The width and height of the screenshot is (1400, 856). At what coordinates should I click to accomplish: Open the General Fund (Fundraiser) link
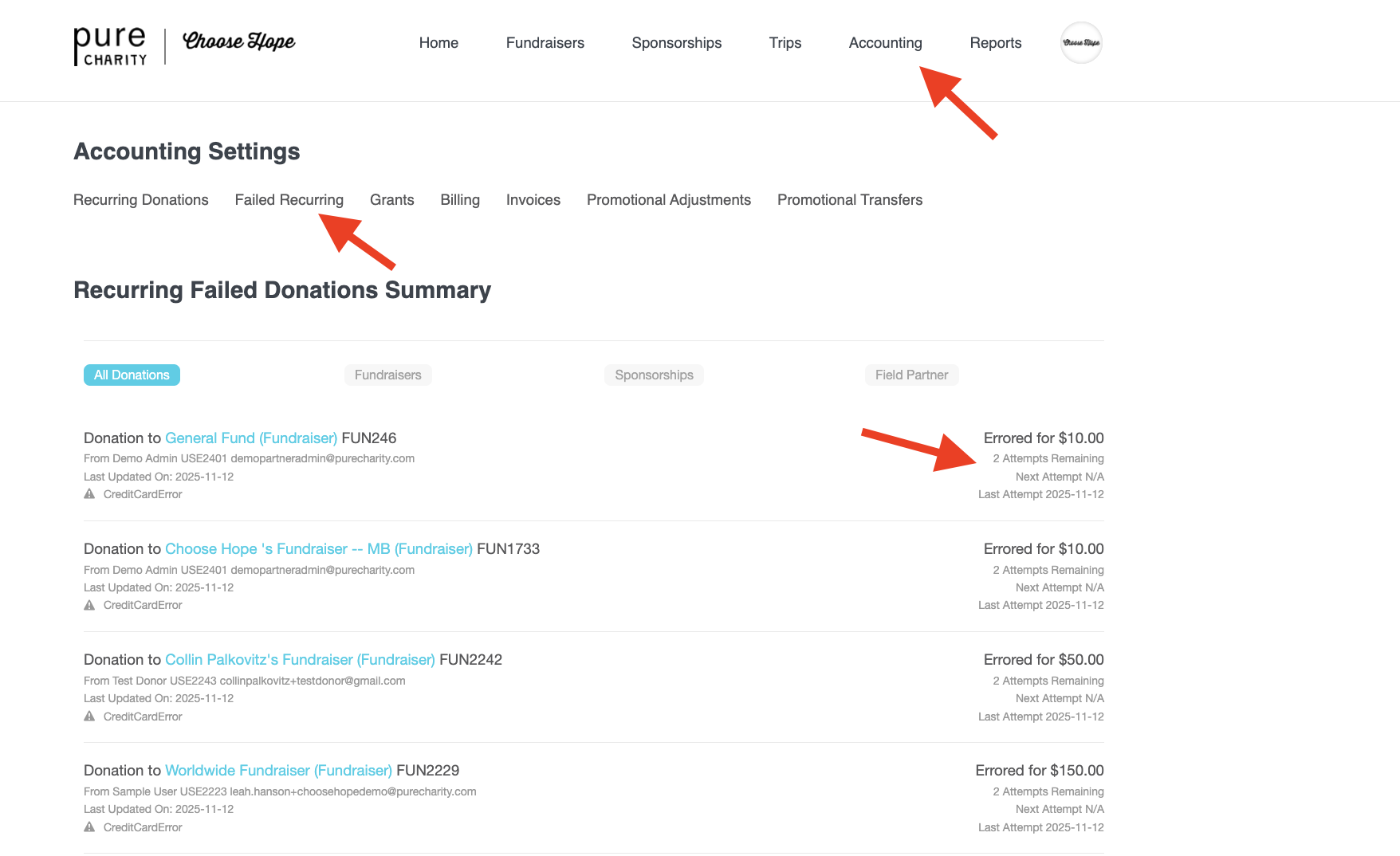[251, 438]
